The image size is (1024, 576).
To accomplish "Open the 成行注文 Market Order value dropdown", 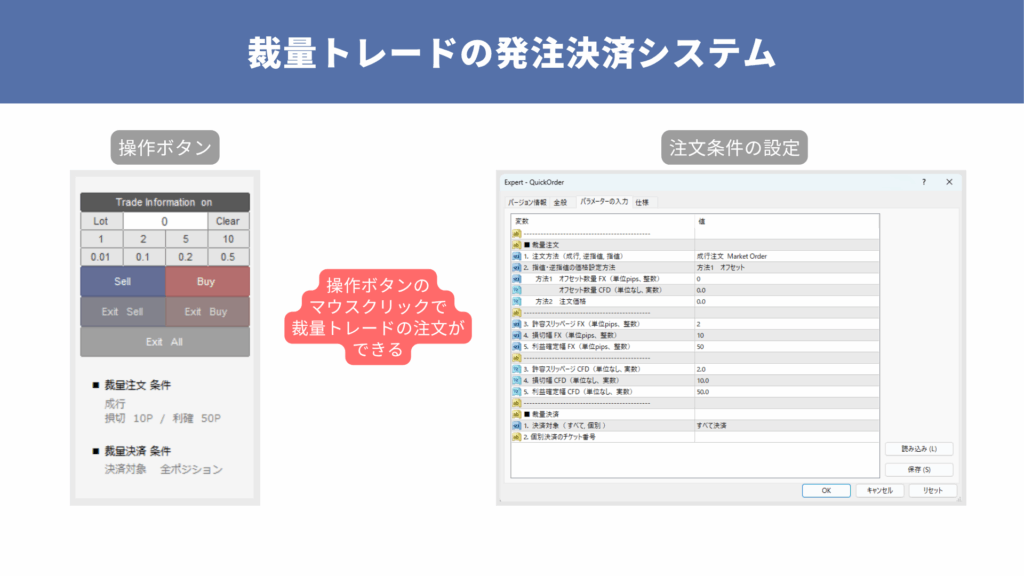I will pyautogui.click(x=788, y=256).
